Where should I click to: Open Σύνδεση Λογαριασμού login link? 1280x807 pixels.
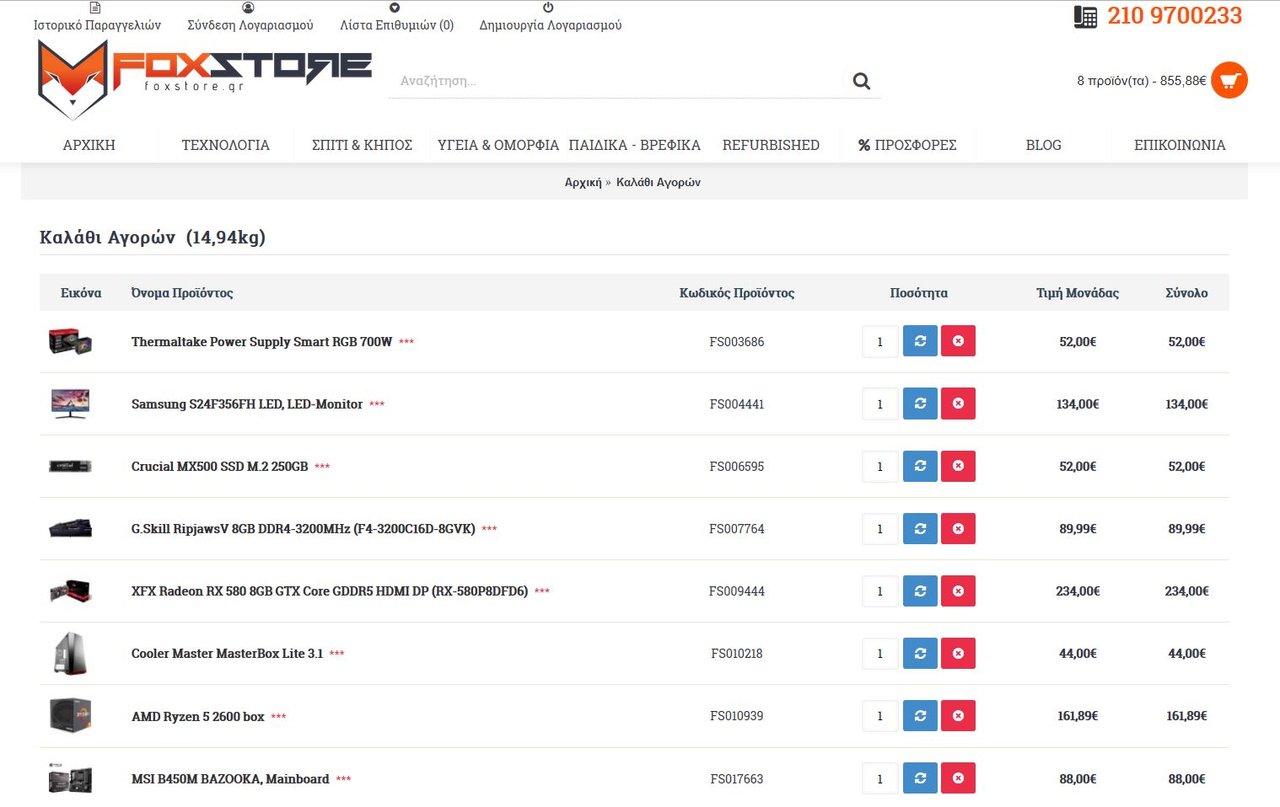tap(250, 17)
